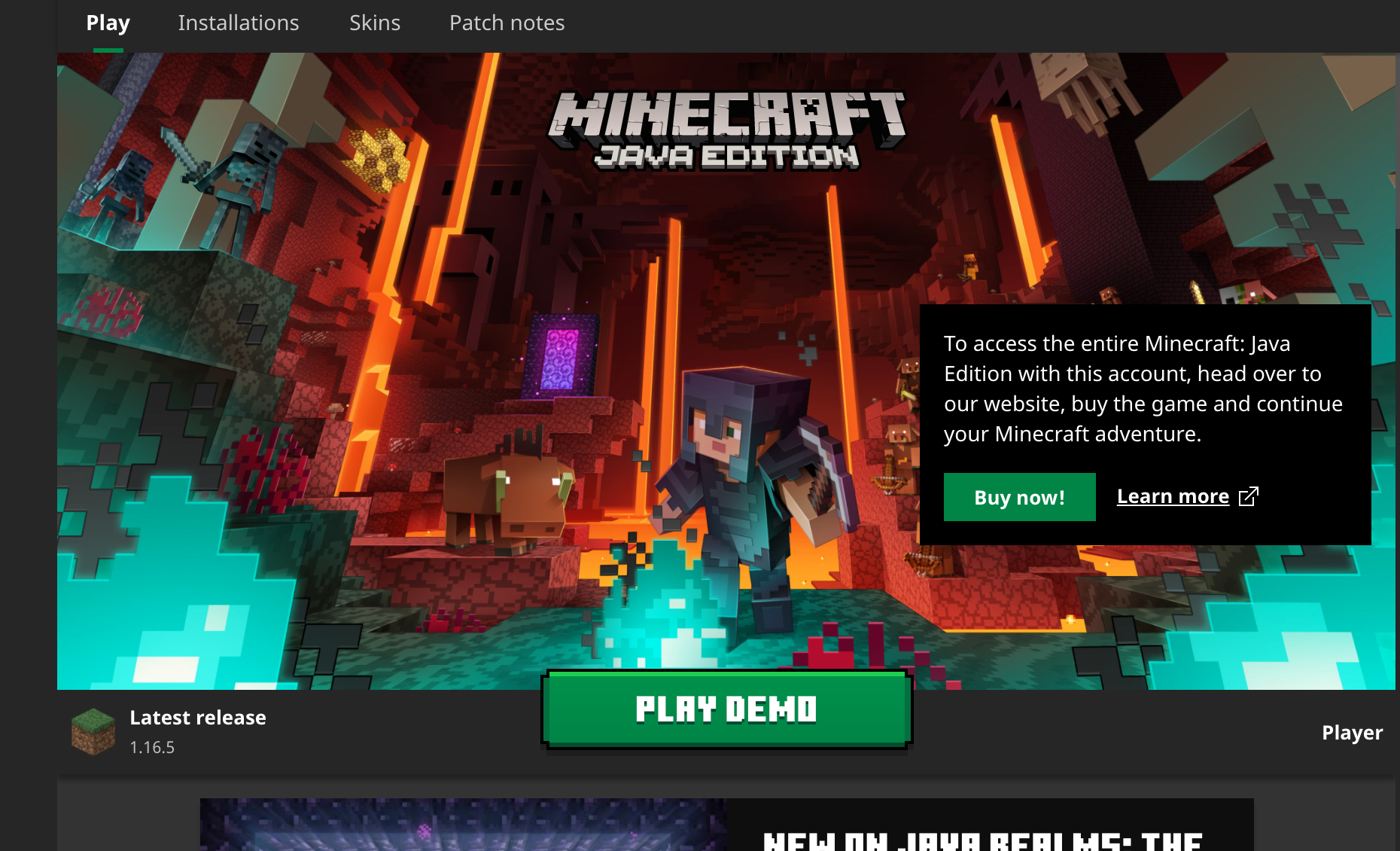
Task: Click the Buy now! button
Action: (x=1020, y=497)
